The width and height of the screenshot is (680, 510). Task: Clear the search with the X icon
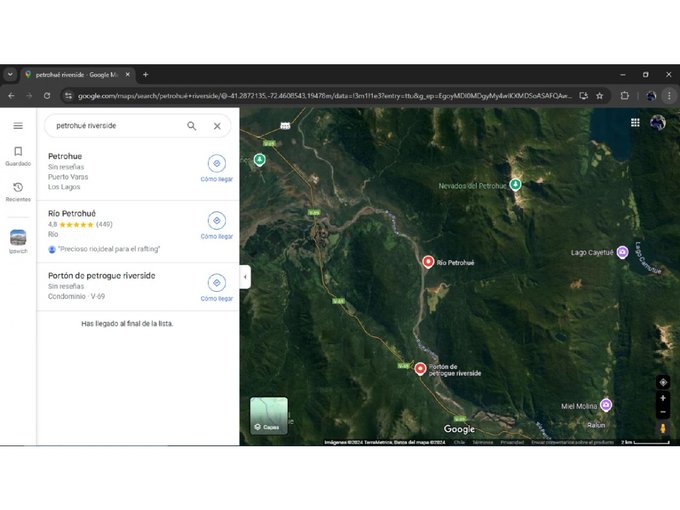tap(217, 126)
